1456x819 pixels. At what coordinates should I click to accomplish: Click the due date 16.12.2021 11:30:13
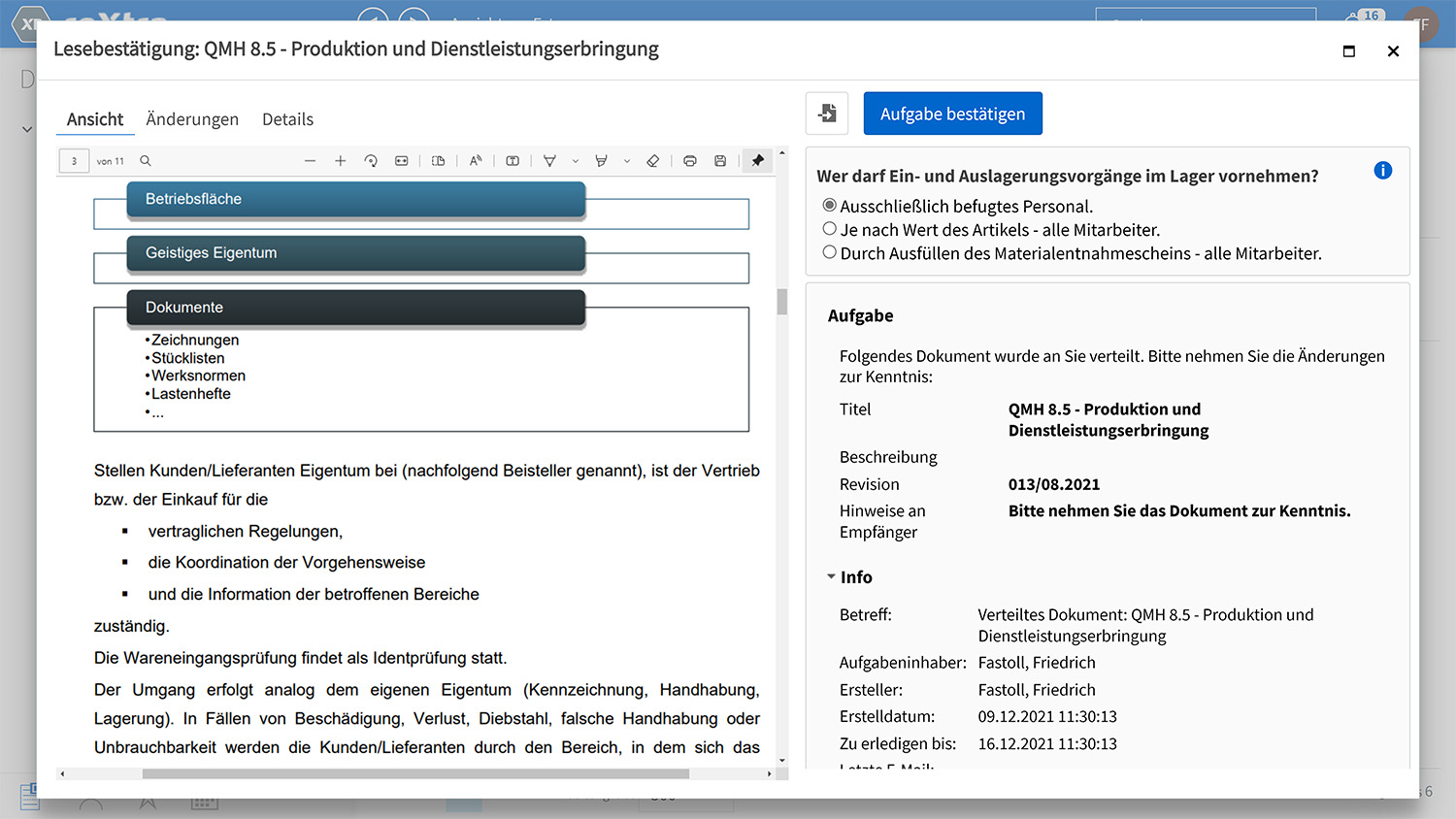click(x=1047, y=744)
